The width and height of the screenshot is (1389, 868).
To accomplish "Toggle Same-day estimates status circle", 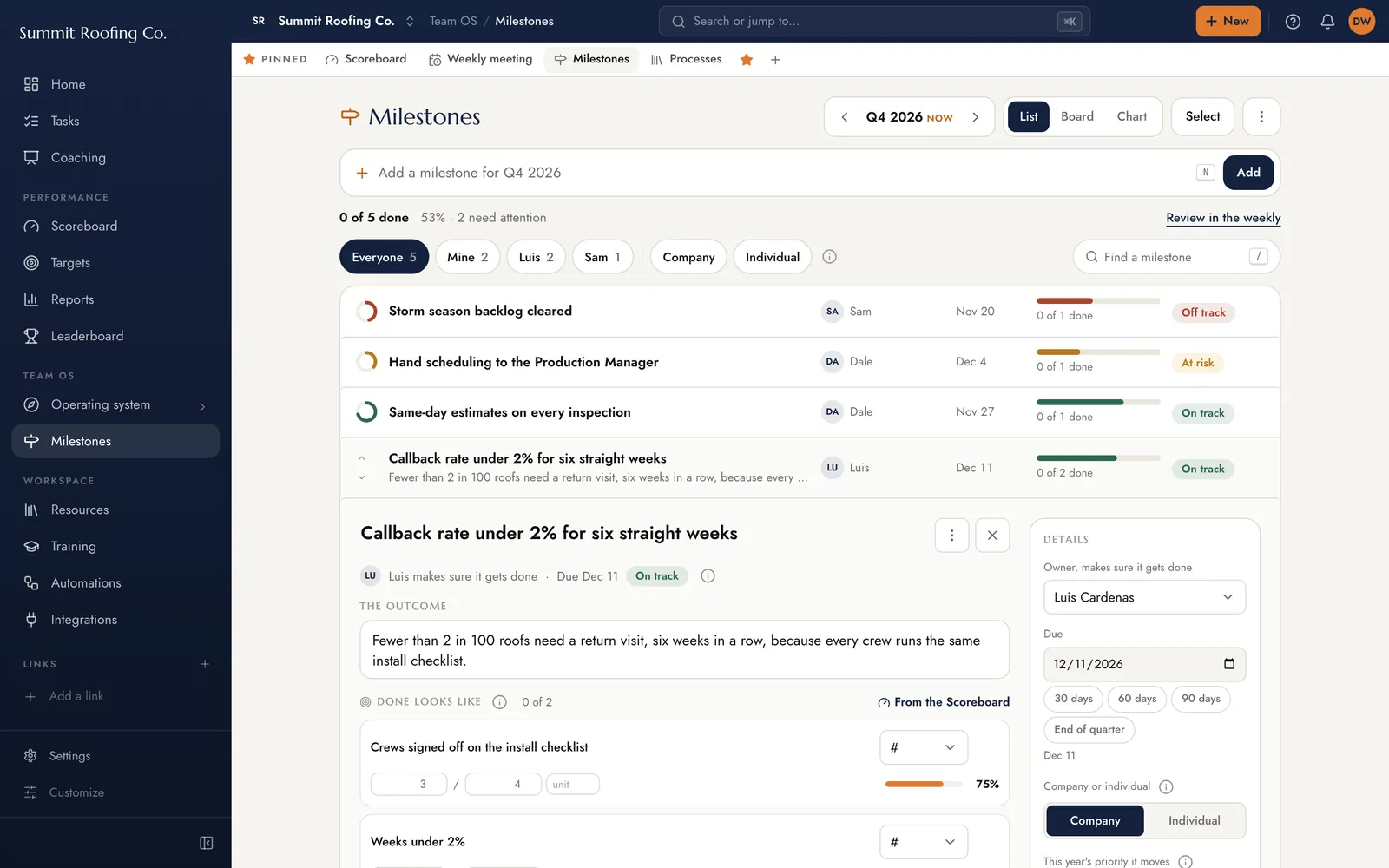I will click(x=366, y=412).
